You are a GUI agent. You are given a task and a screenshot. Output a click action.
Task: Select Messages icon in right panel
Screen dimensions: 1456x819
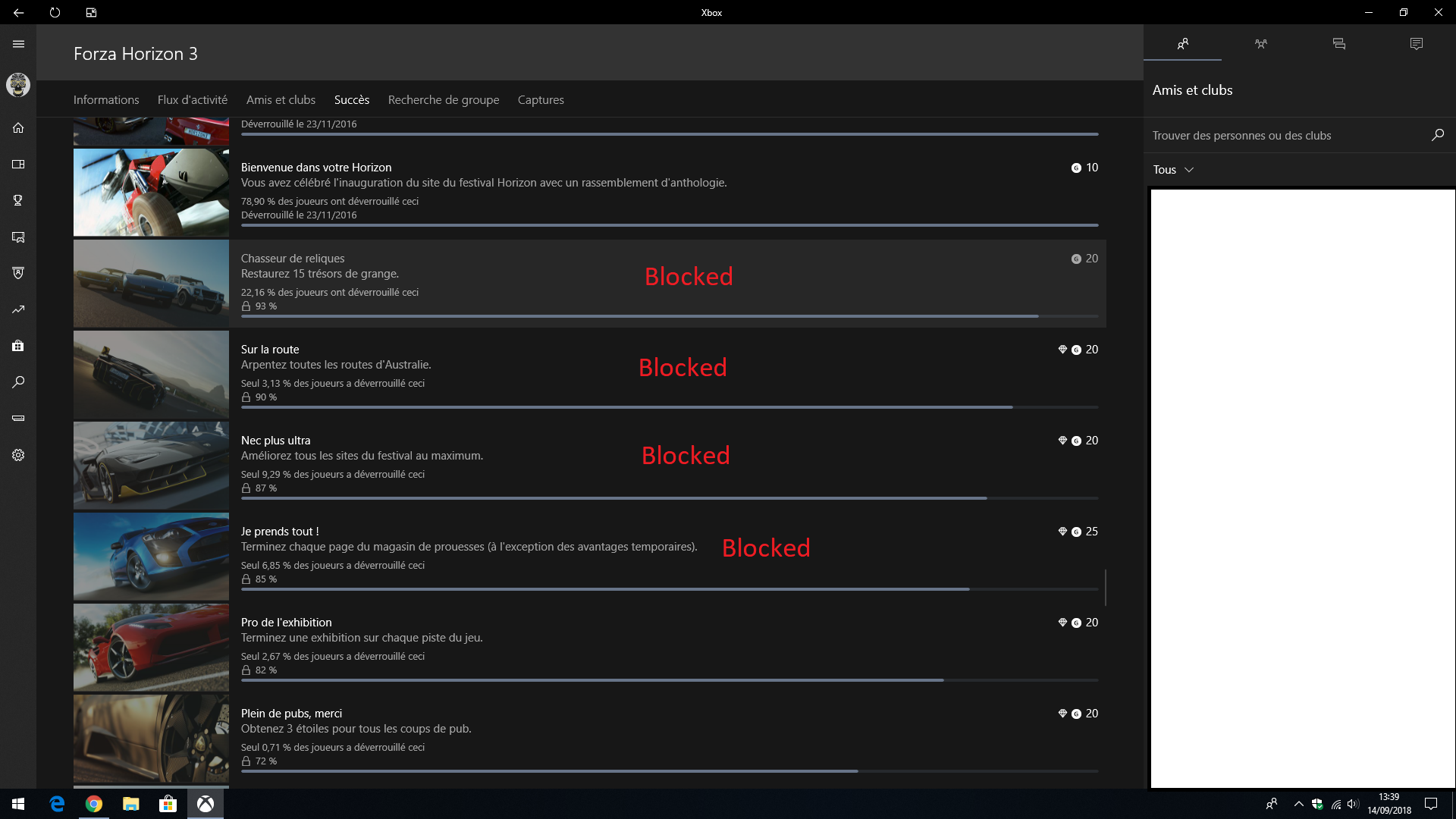pyautogui.click(x=1338, y=44)
